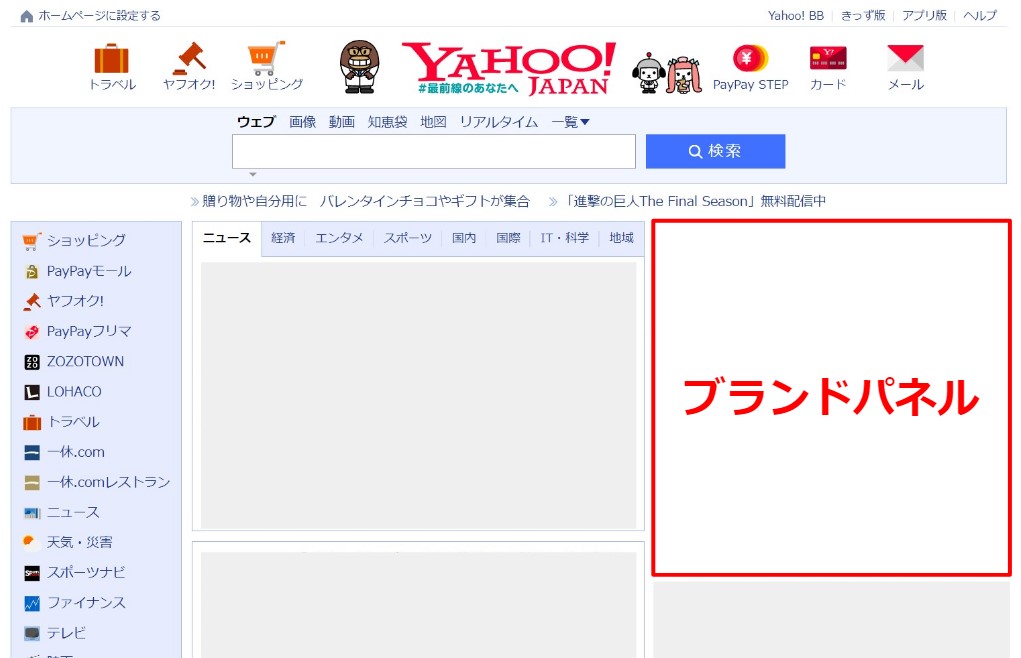Click the sidebar ショッピング cart icon

click(31, 241)
